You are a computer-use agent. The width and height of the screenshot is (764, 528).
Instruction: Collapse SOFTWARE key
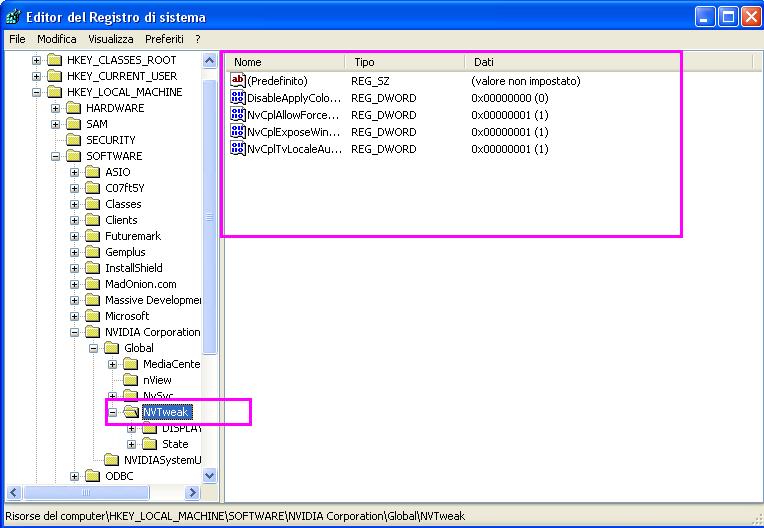[56, 156]
